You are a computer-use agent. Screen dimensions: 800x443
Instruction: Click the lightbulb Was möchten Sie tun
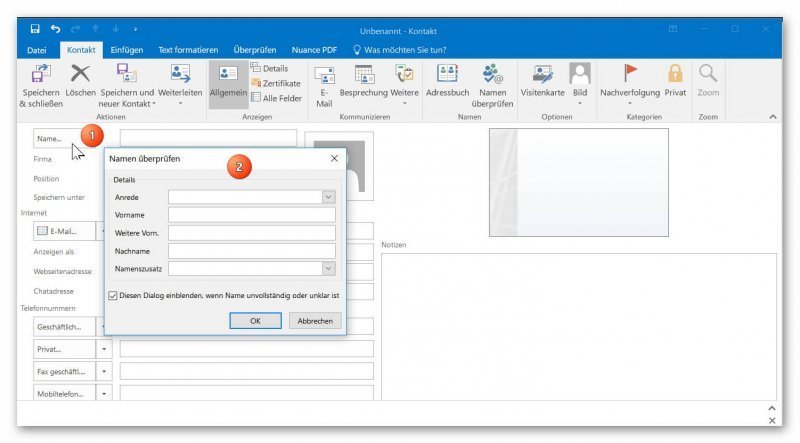coord(399,50)
